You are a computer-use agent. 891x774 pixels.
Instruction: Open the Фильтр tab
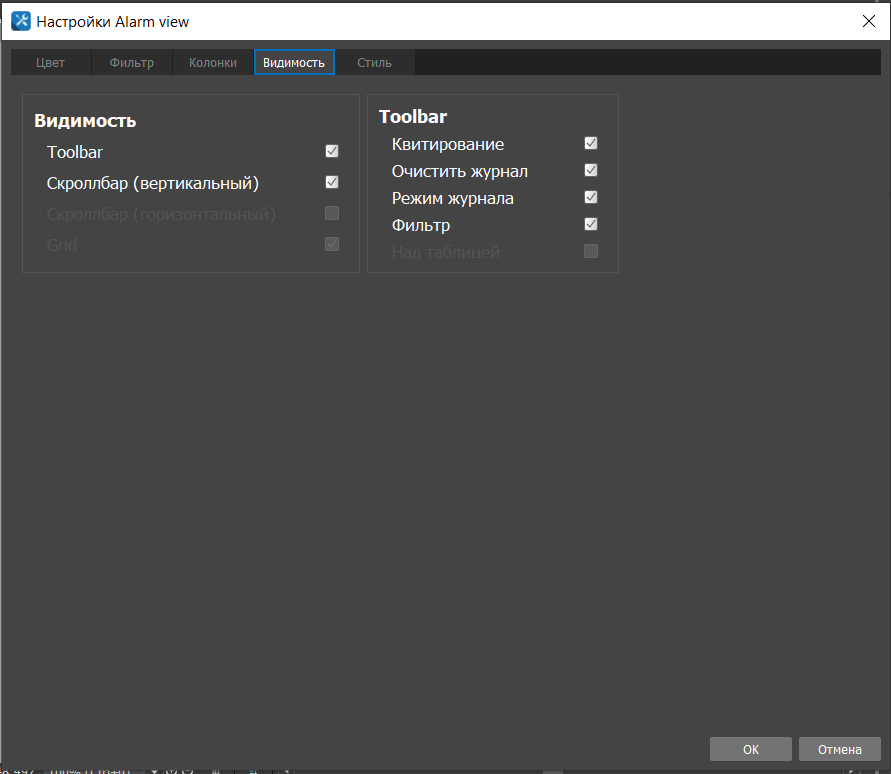click(x=132, y=63)
